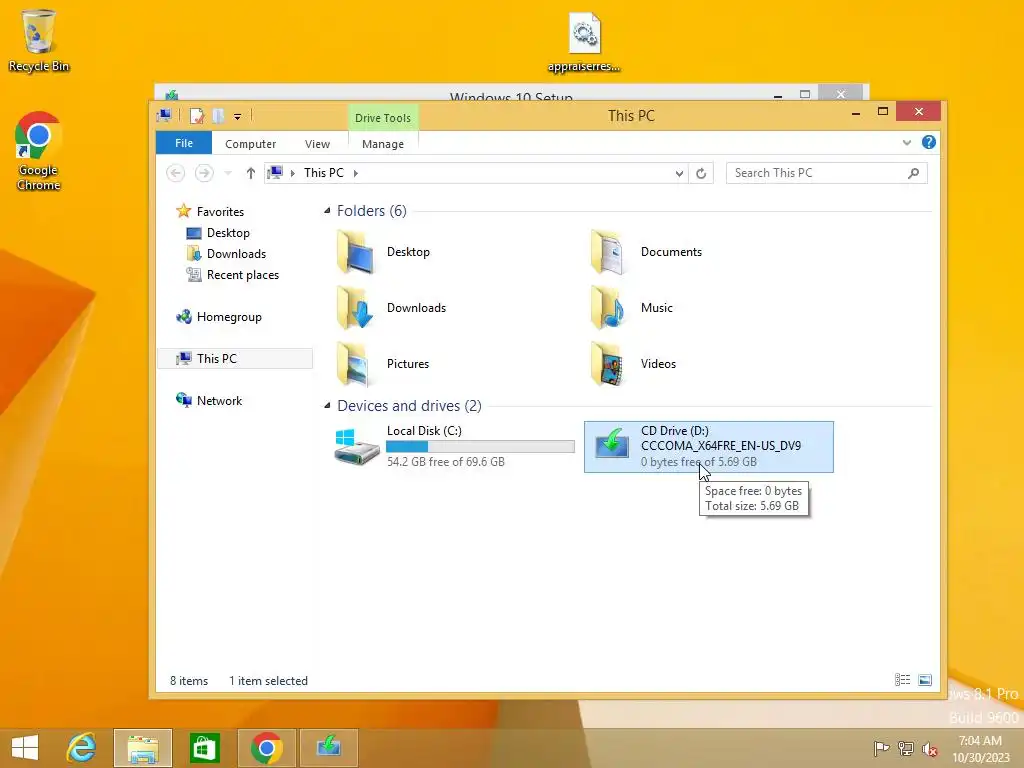This screenshot has width=1024, height=768.
Task: Open the Windows Store taskbar icon
Action: pos(204,748)
